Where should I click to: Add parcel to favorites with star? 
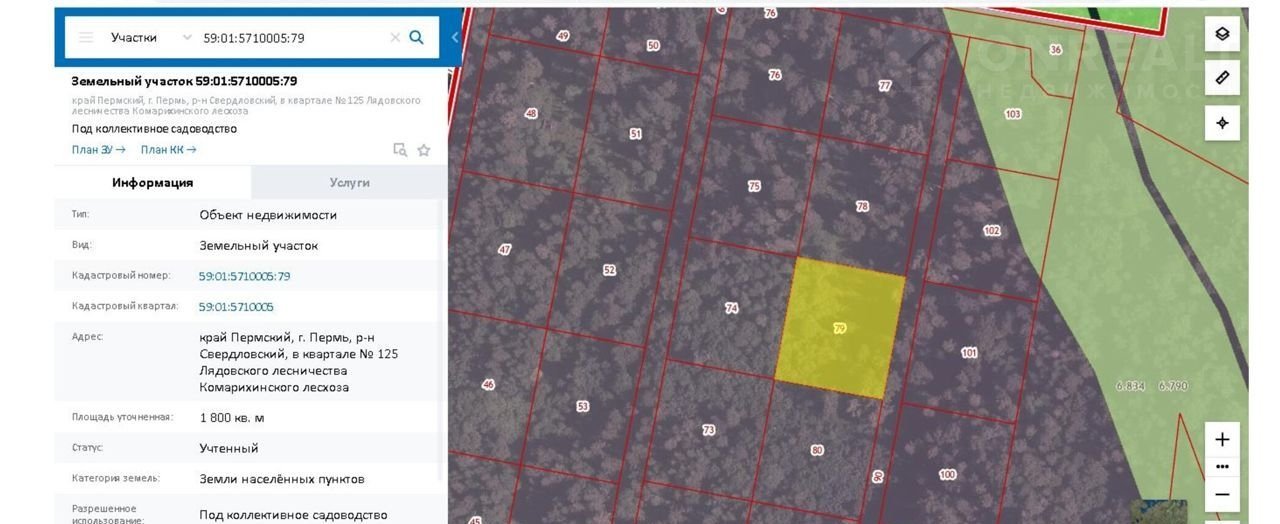tap(424, 150)
